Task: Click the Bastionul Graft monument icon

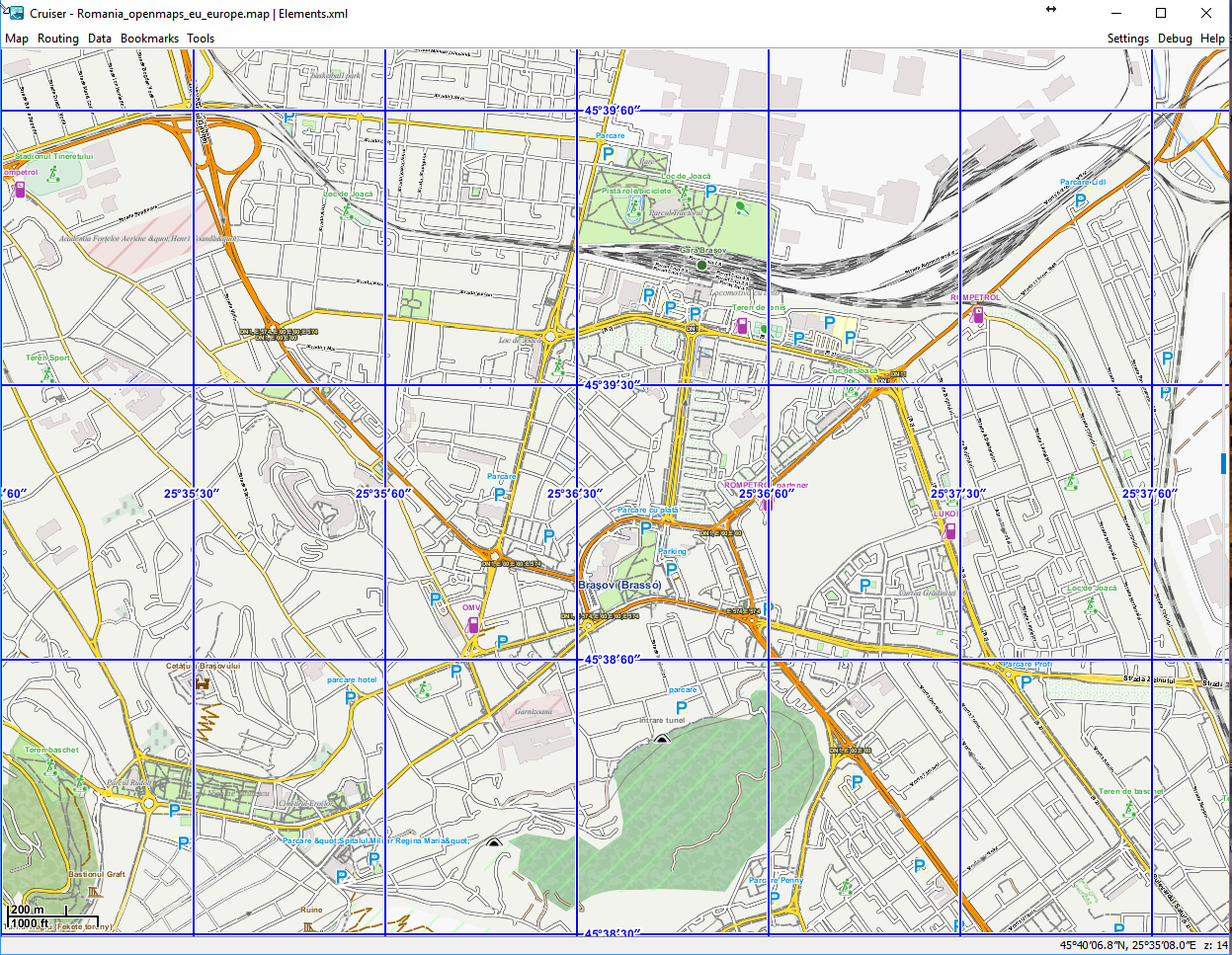Action: (x=95, y=891)
